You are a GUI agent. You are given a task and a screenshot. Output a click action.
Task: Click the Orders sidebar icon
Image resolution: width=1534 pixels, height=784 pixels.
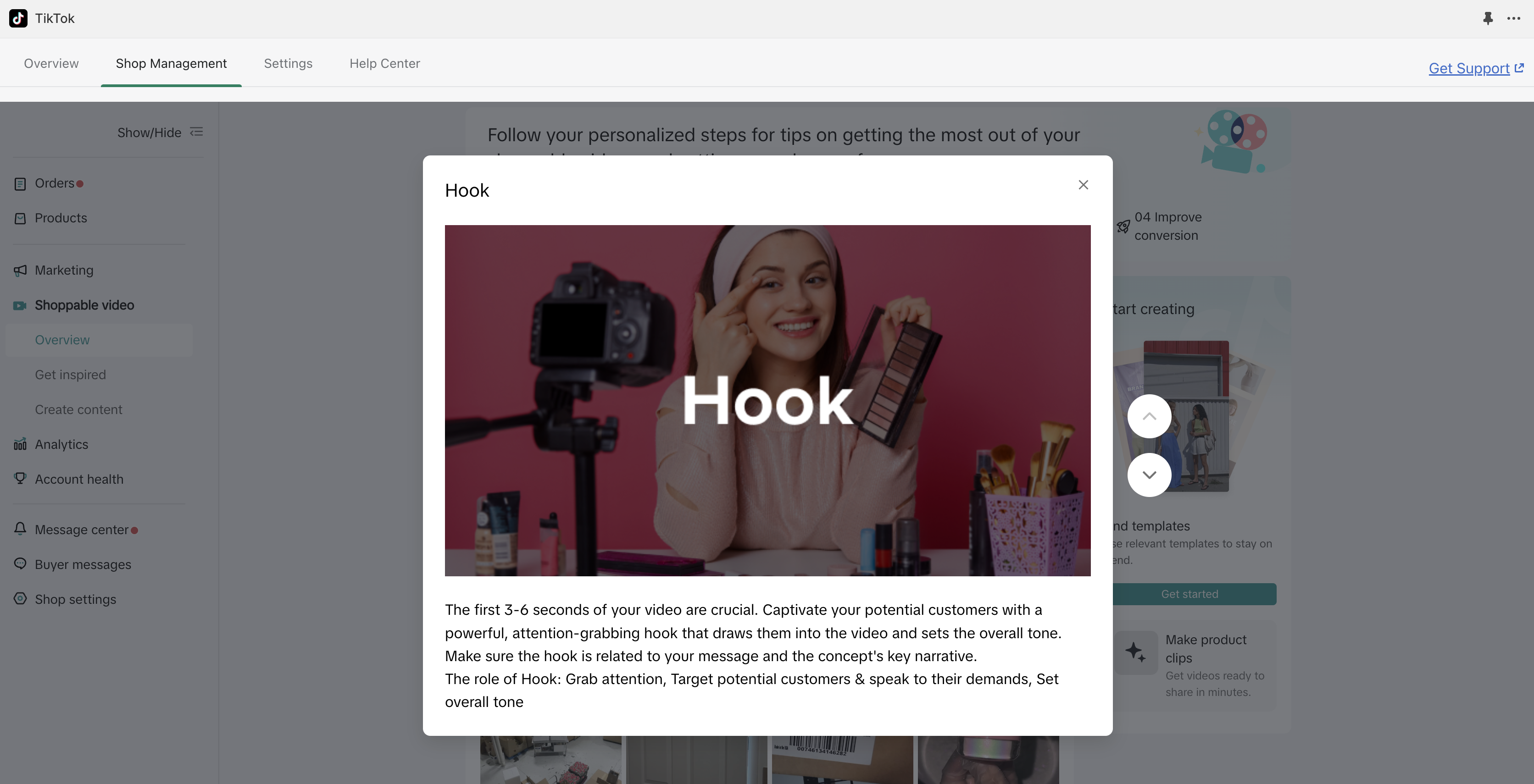(20, 184)
